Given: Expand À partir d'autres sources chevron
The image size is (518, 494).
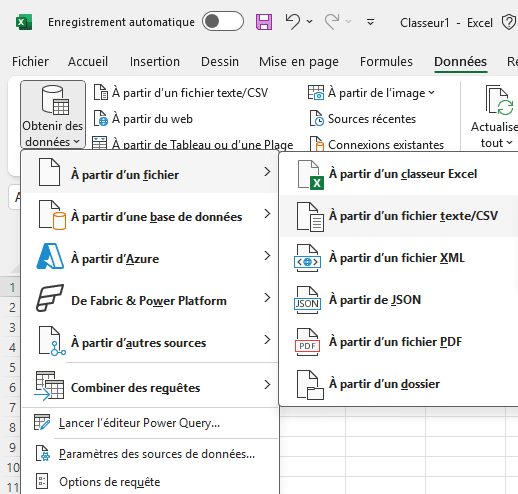Looking at the screenshot, I should click(x=267, y=340).
